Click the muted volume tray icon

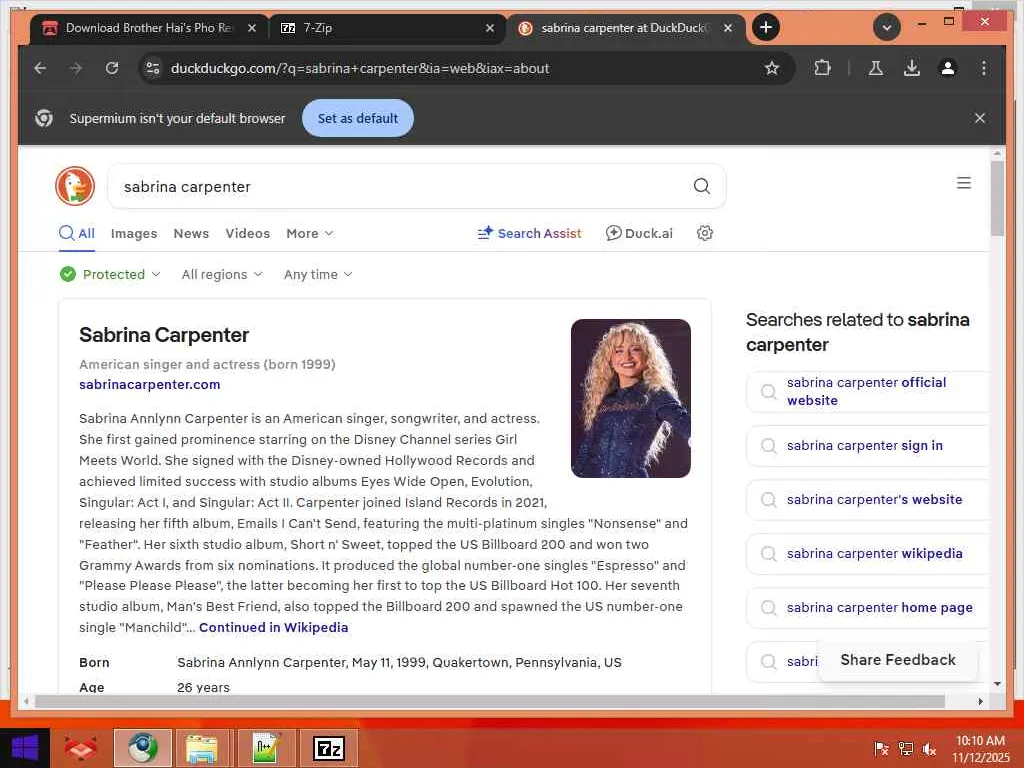(930, 749)
